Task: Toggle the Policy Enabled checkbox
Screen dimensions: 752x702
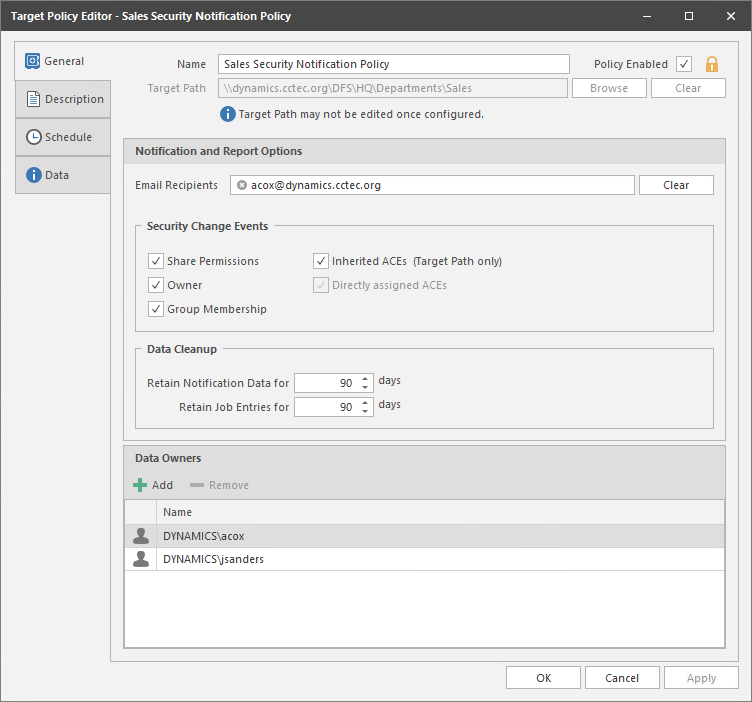Action: click(x=684, y=64)
